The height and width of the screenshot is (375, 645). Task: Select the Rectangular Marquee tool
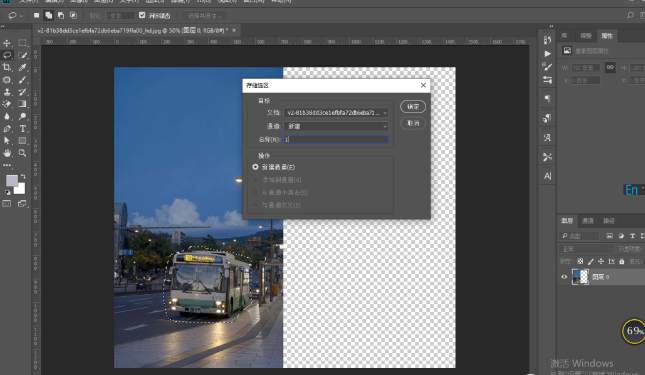(23, 43)
